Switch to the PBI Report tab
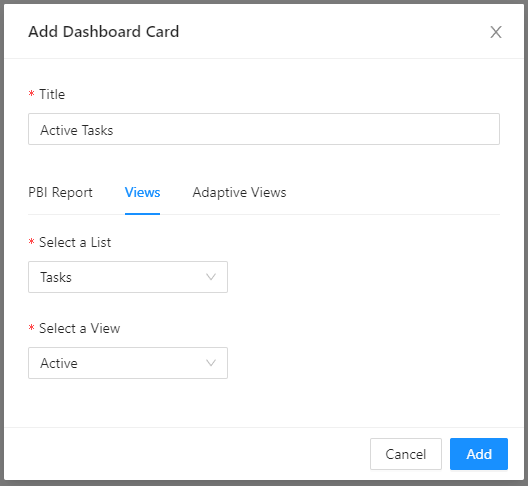528x486 pixels. (60, 193)
